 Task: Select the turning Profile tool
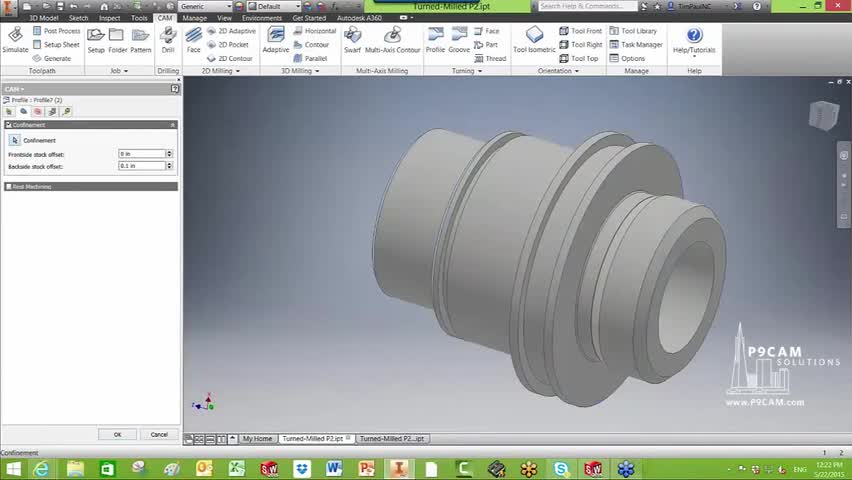coord(435,40)
